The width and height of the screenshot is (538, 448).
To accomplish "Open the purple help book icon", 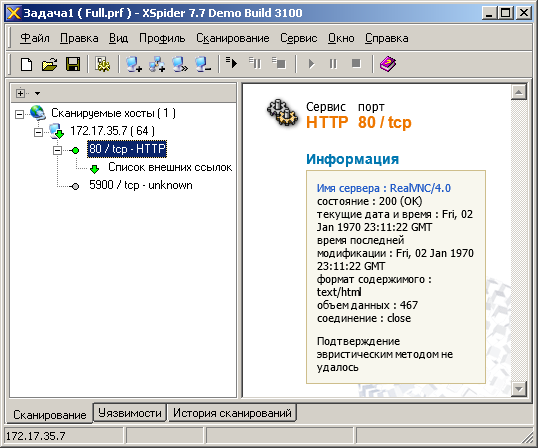I will [388, 64].
